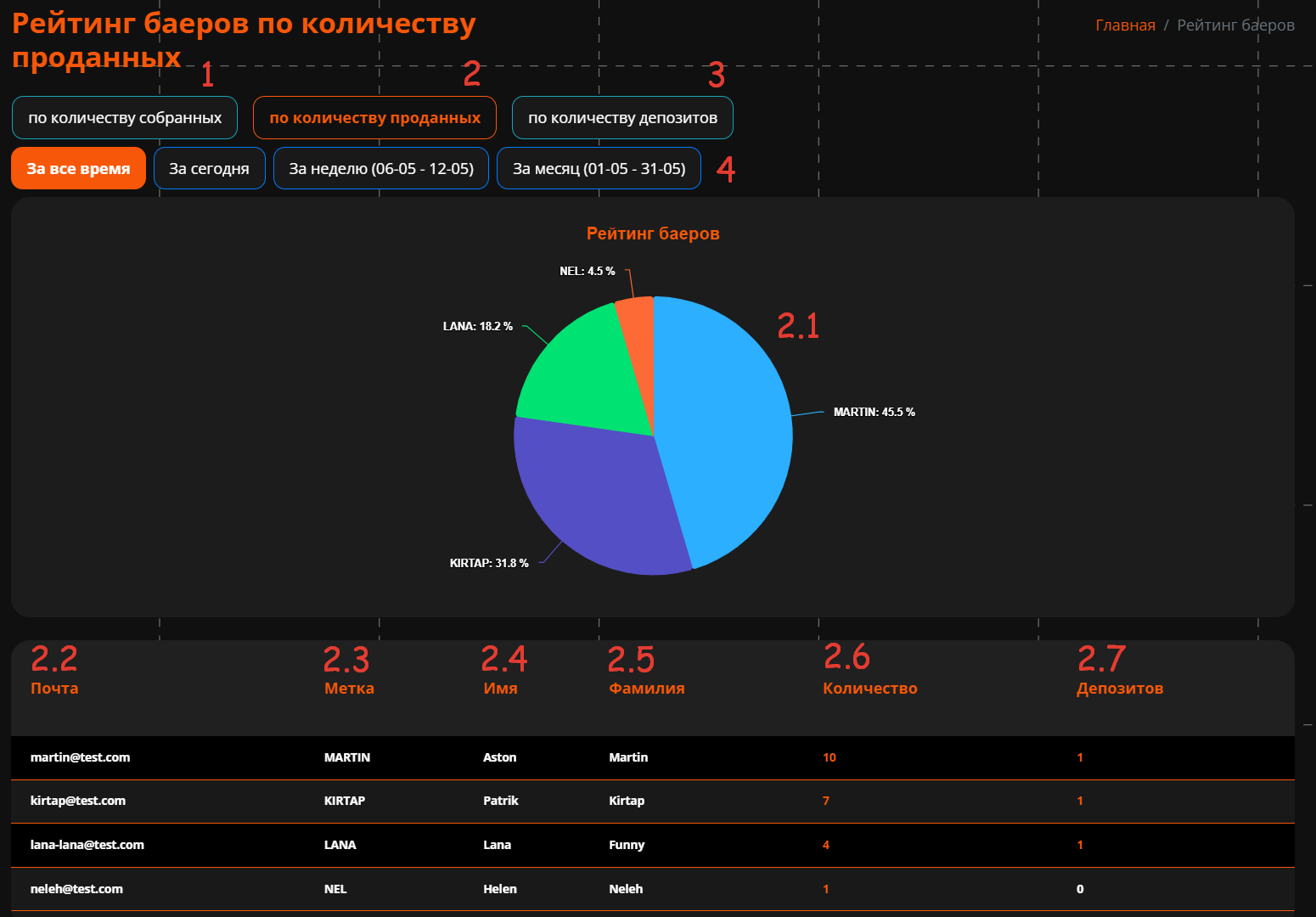Click 'NEL: 4.5 %' chart label
Viewport: 1316px width, 917px height.
[x=587, y=271]
